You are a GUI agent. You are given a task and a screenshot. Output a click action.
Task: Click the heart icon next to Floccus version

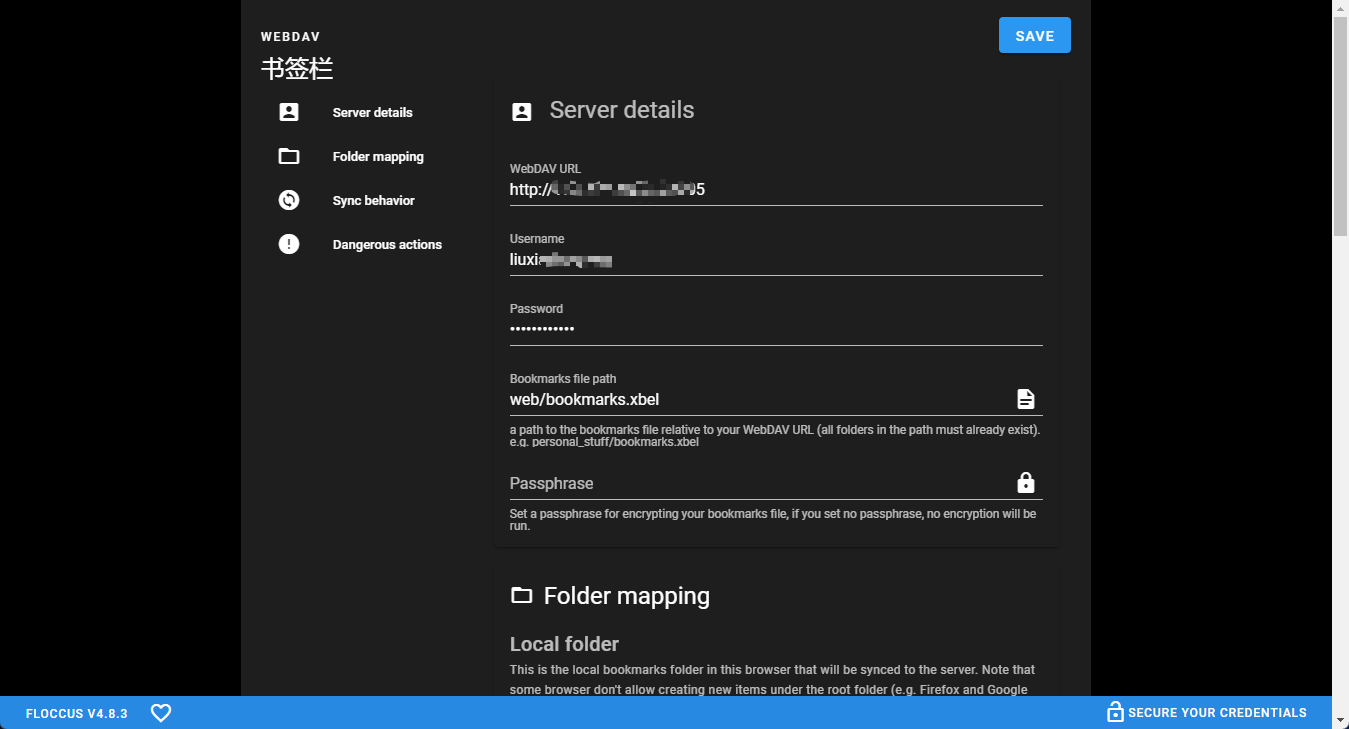(x=161, y=713)
